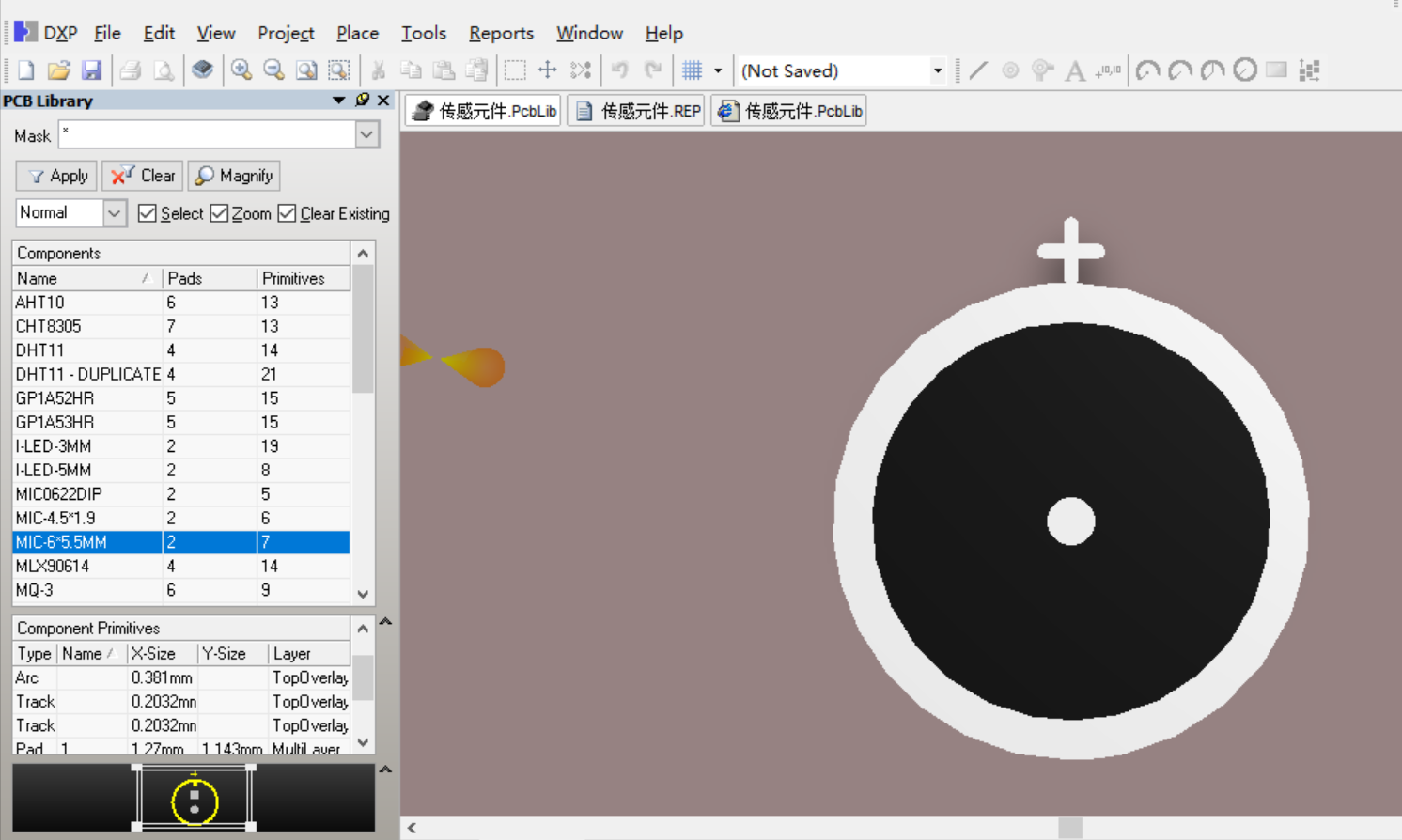The image size is (1402, 840).
Task: Open the grid options dropdown arrow
Action: point(718,70)
